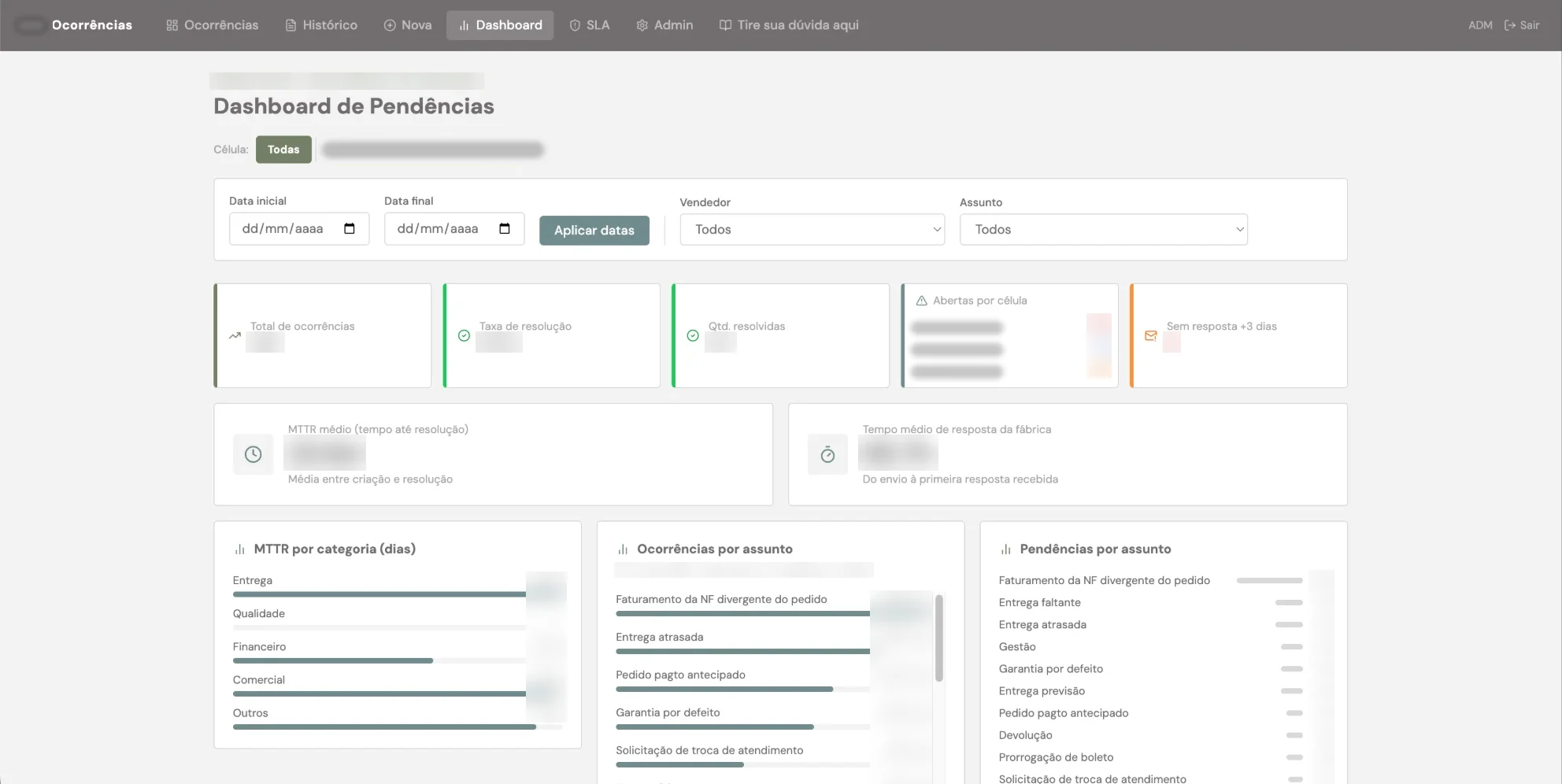Click the Entrega MTTR progress bar
The image size is (1562, 784).
[x=380, y=594]
